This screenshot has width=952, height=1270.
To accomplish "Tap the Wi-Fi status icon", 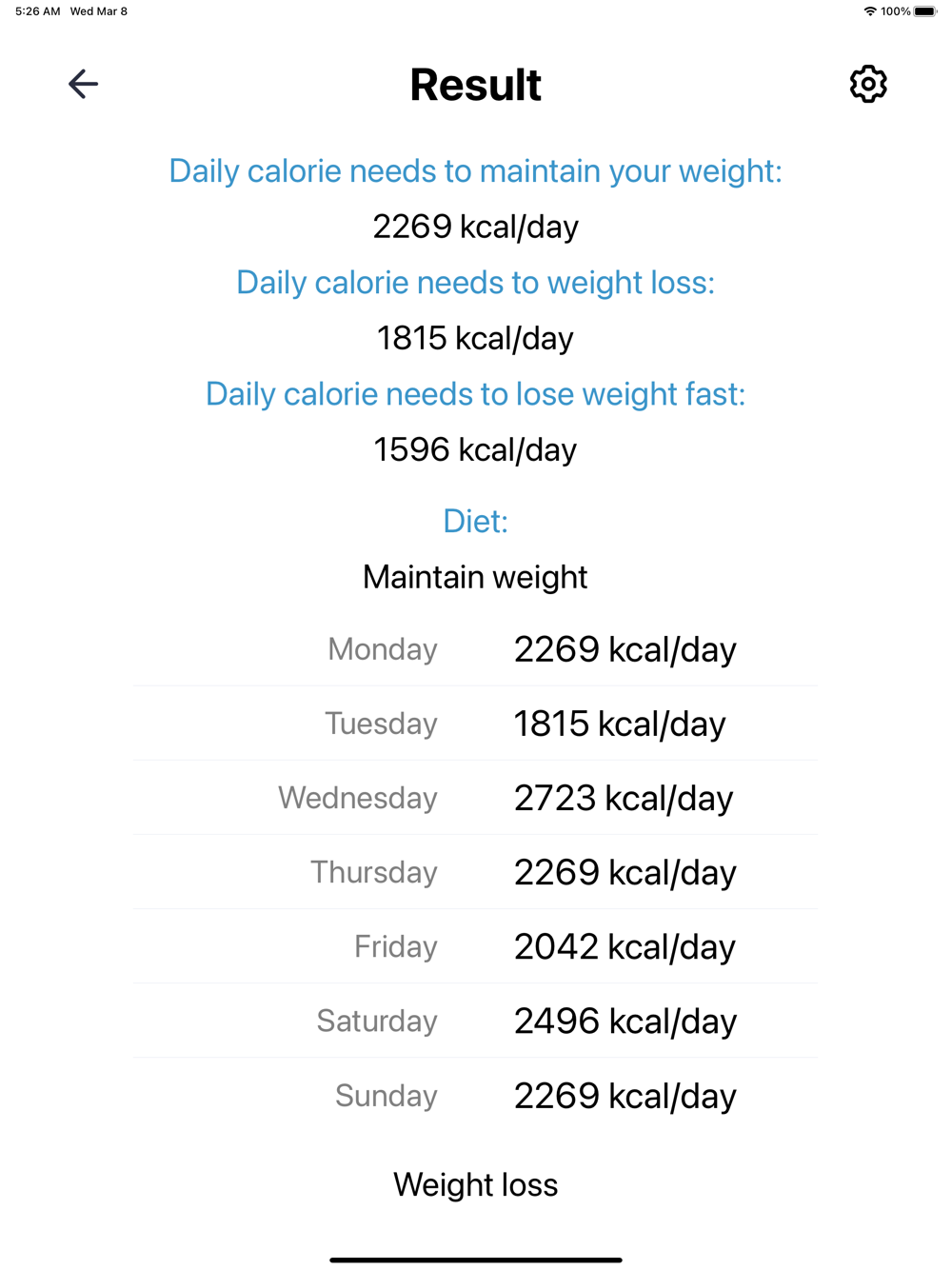I will [869, 11].
